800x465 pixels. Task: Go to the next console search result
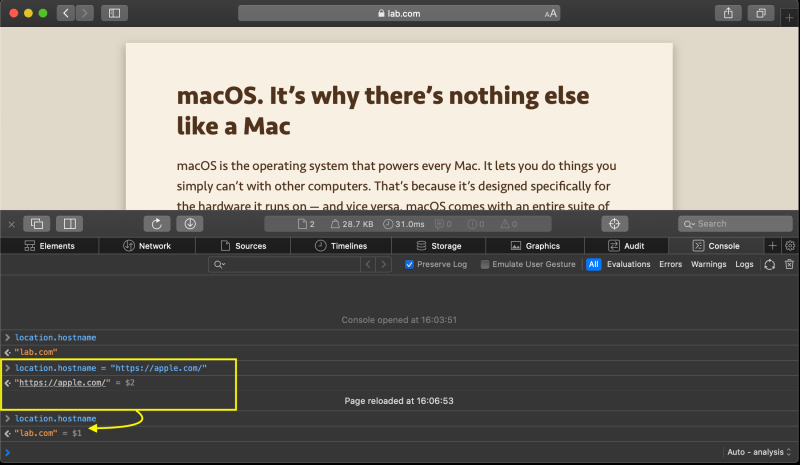click(x=384, y=264)
